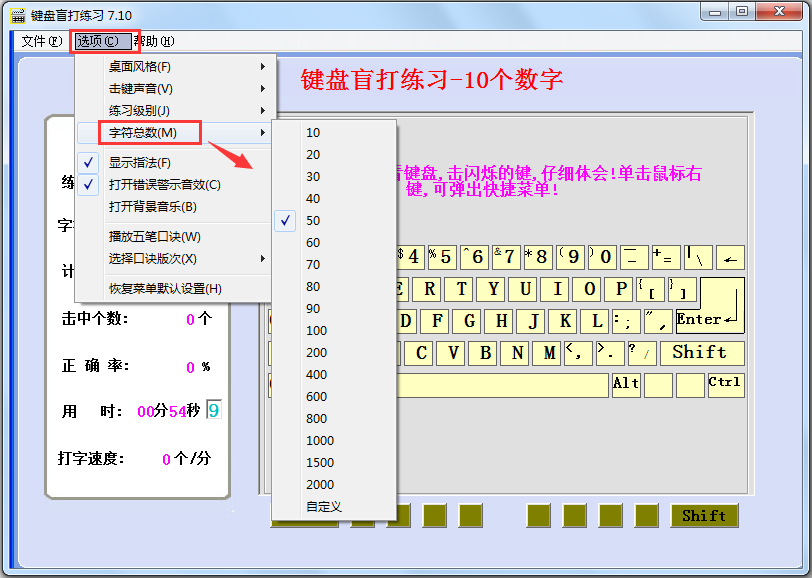812x578 pixels.
Task: Click the number 8 key
Action: coord(537,257)
